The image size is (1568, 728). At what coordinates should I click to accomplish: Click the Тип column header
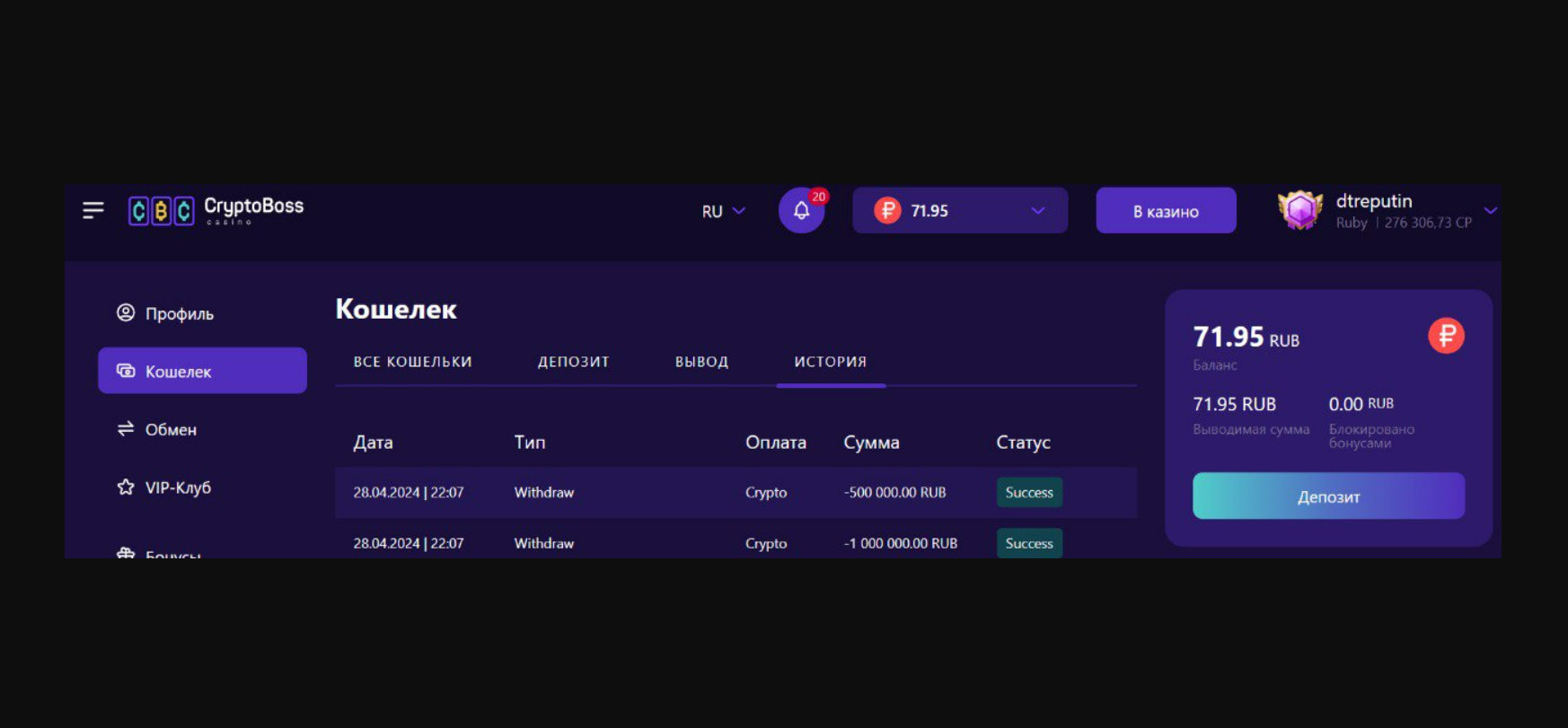[x=530, y=442]
